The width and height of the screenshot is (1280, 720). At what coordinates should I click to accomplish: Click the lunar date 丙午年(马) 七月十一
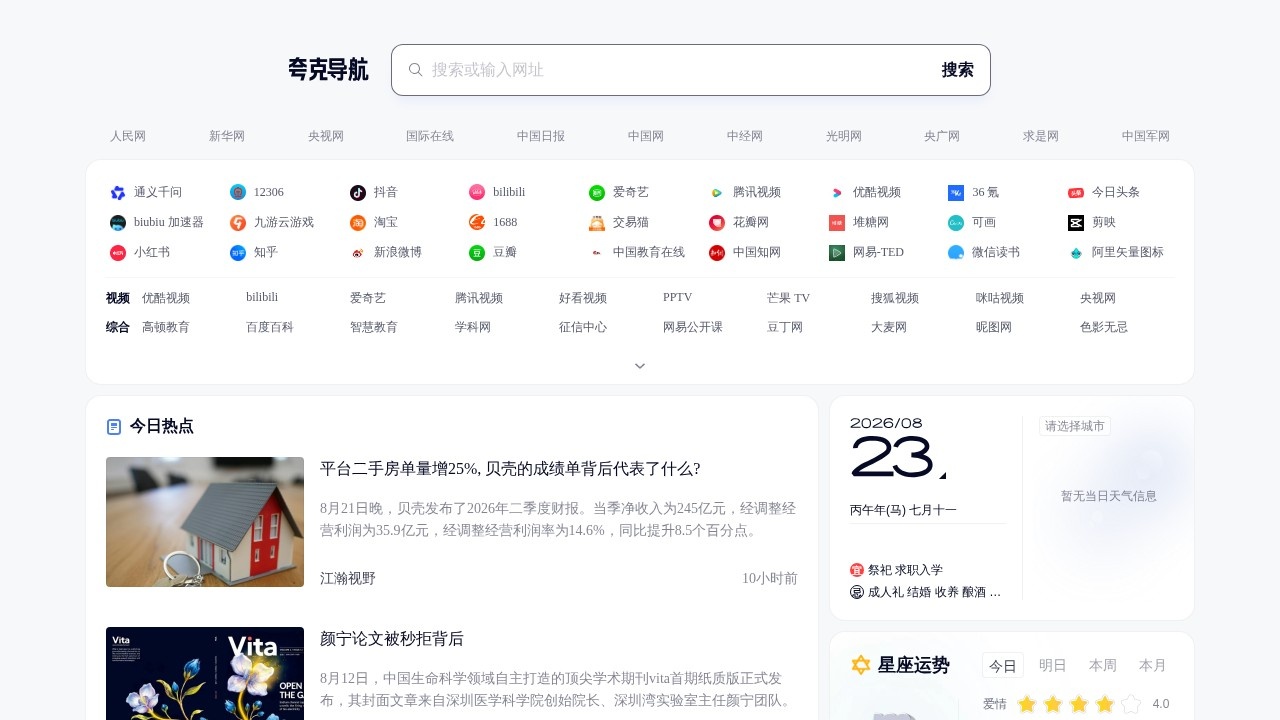coord(903,510)
